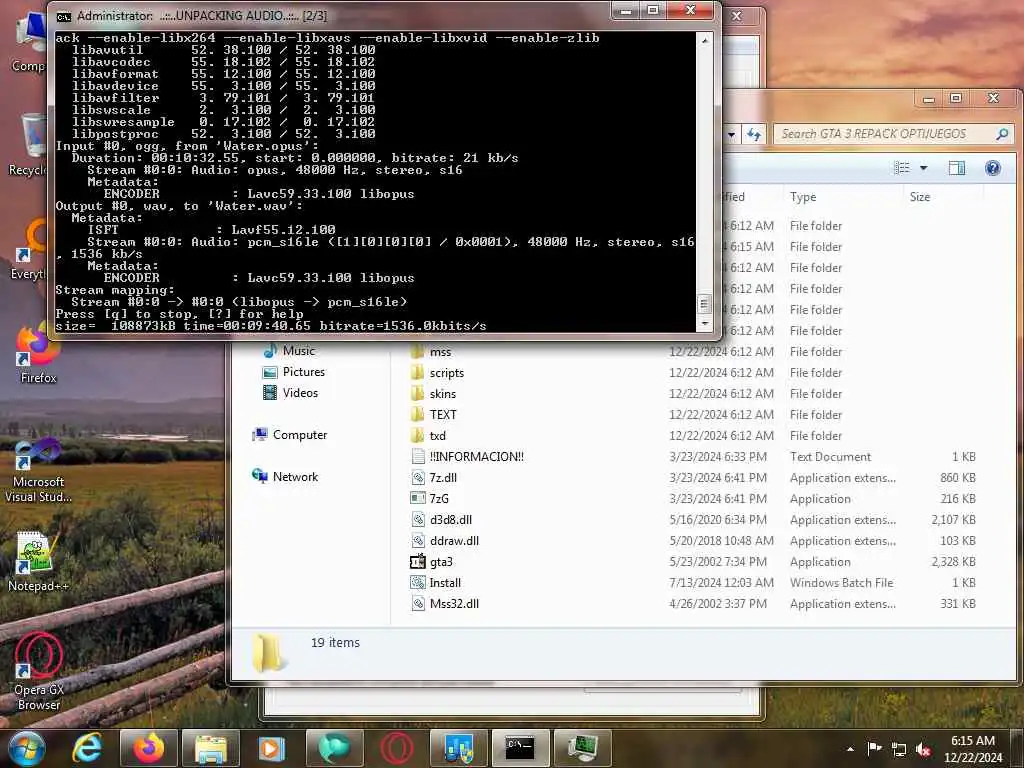Image resolution: width=1024 pixels, height=768 pixels.
Task: Open the computer monitor taskbar icon
Action: [582, 748]
